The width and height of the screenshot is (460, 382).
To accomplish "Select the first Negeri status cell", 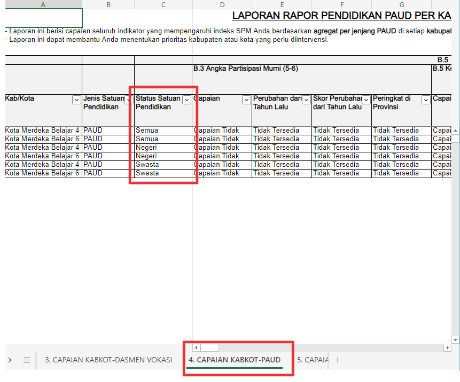I will tap(163, 147).
